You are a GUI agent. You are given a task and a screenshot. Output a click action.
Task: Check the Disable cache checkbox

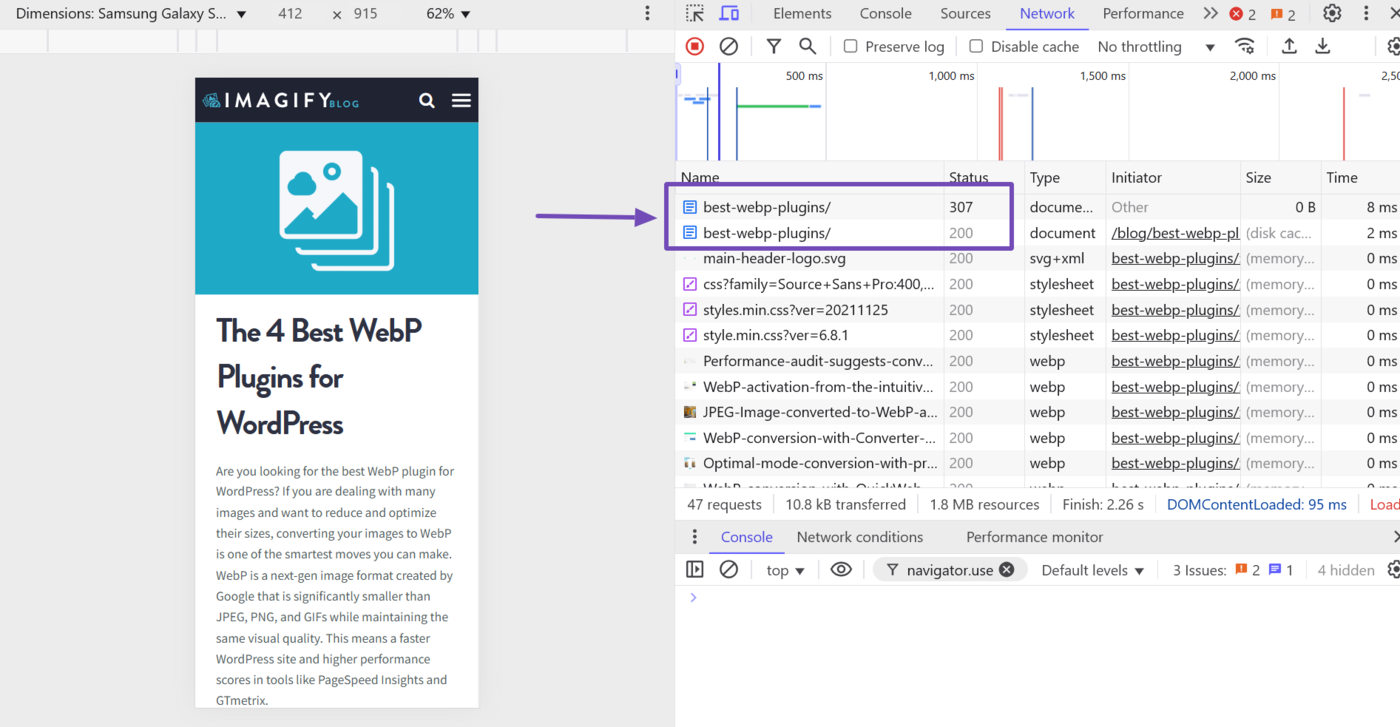pyautogui.click(x=976, y=46)
